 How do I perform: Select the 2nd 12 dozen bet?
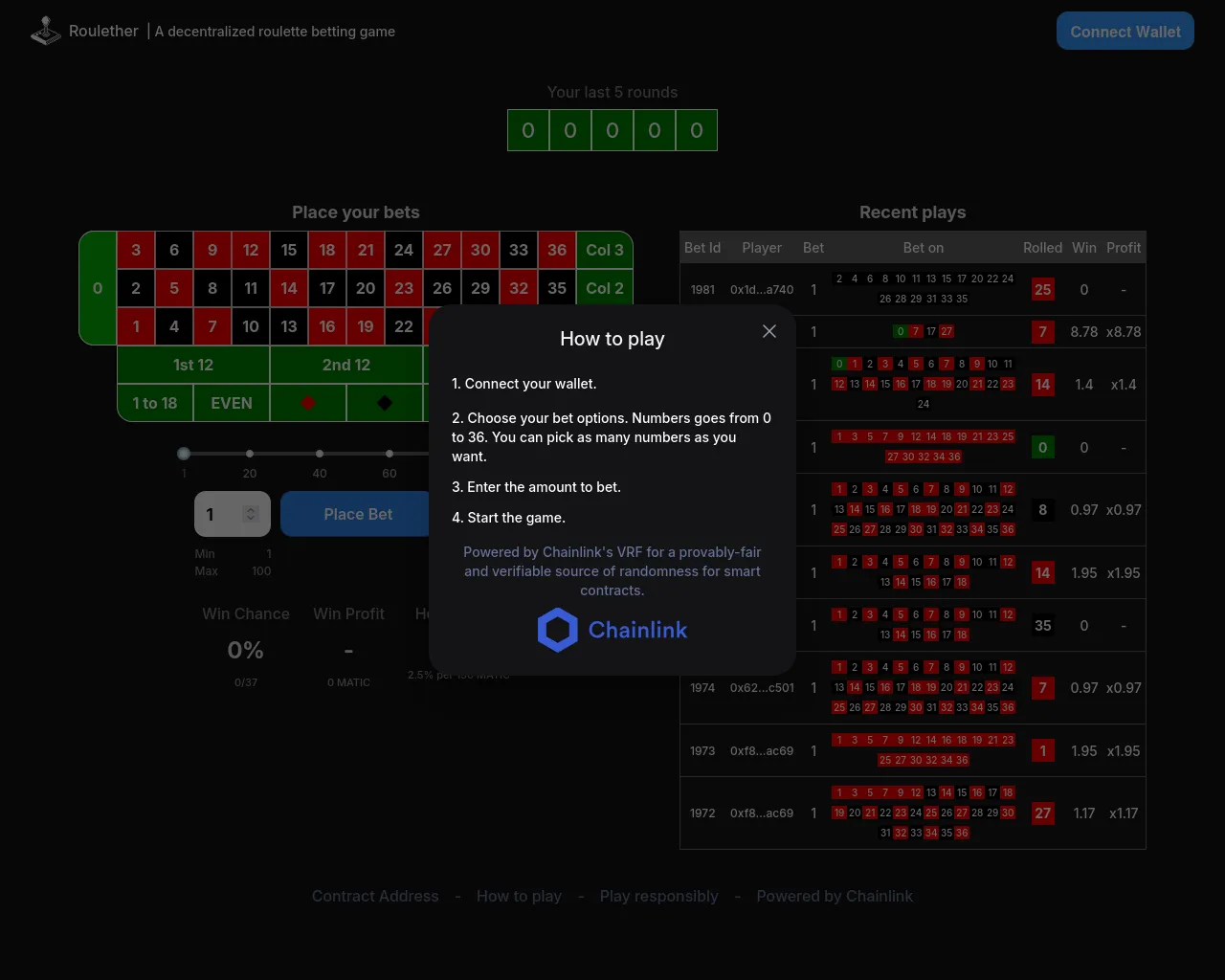point(346,365)
